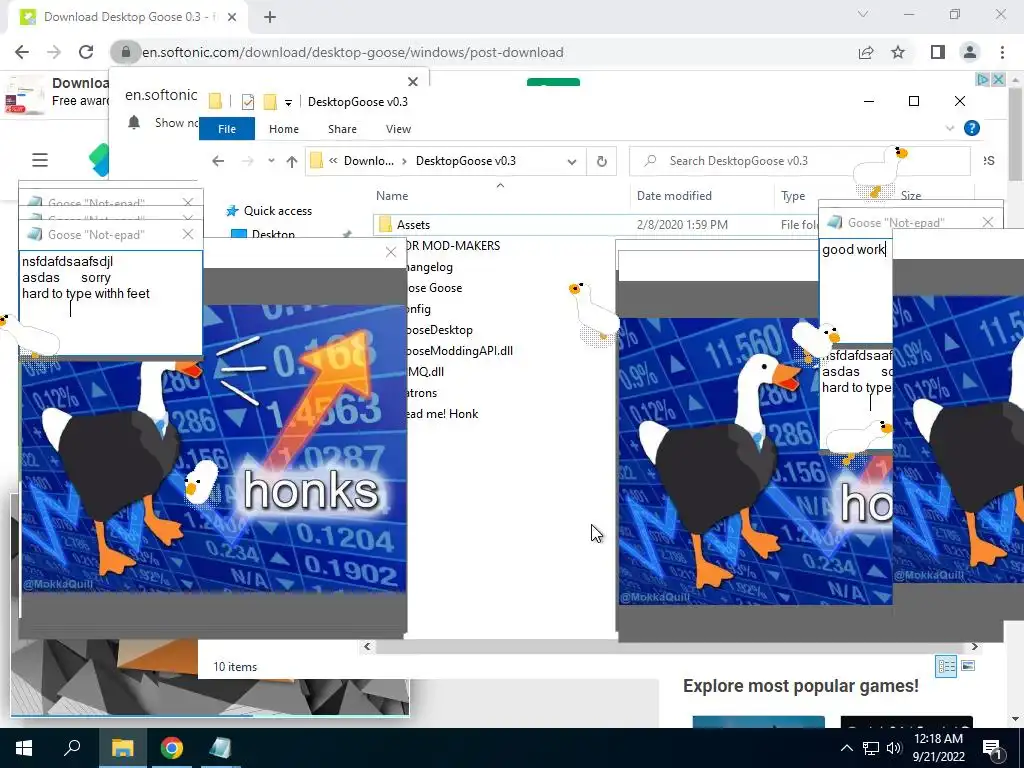Sort by Date modified column
This screenshot has height=768, width=1024.
coord(674,195)
